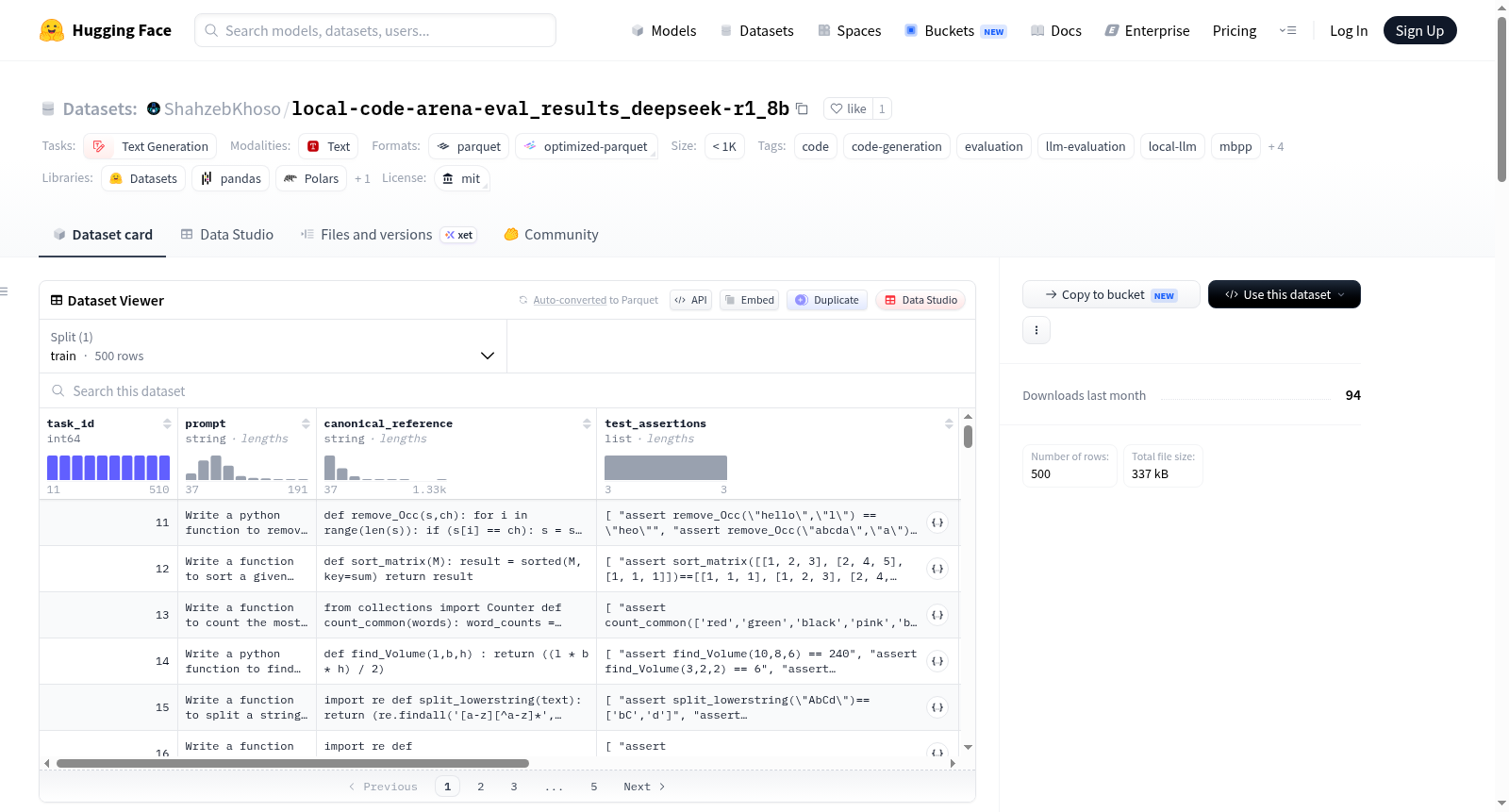Viewport: 1509px width, 812px height.
Task: Select the mbpp tag
Action: [1235, 146]
